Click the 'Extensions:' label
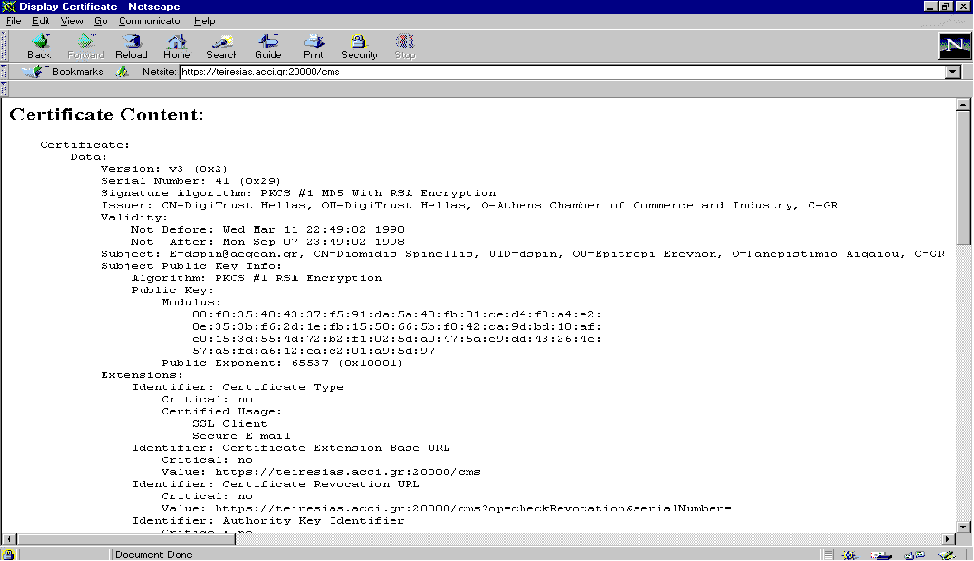This screenshot has height=561, width=974. tap(142, 375)
